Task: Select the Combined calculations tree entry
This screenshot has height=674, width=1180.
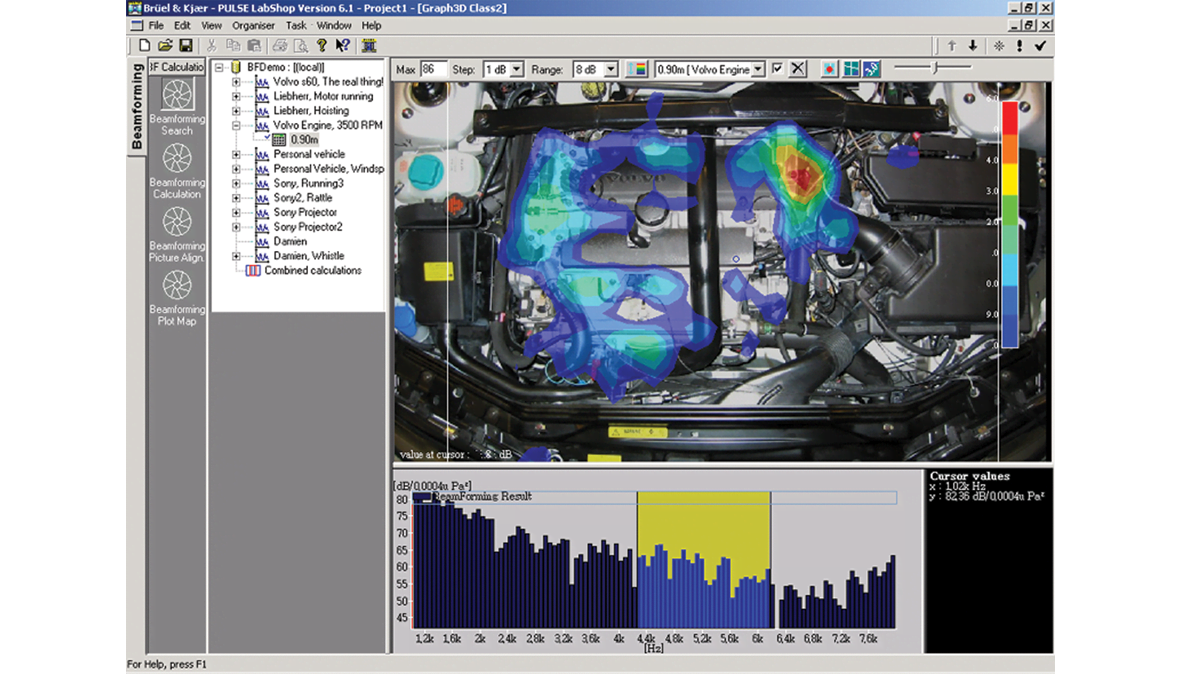Action: click(312, 271)
